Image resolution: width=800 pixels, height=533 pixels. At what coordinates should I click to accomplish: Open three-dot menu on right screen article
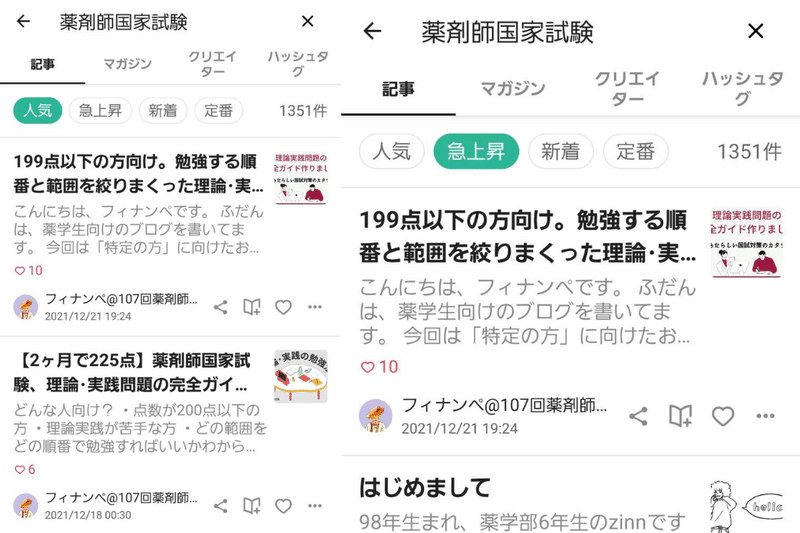(765, 416)
